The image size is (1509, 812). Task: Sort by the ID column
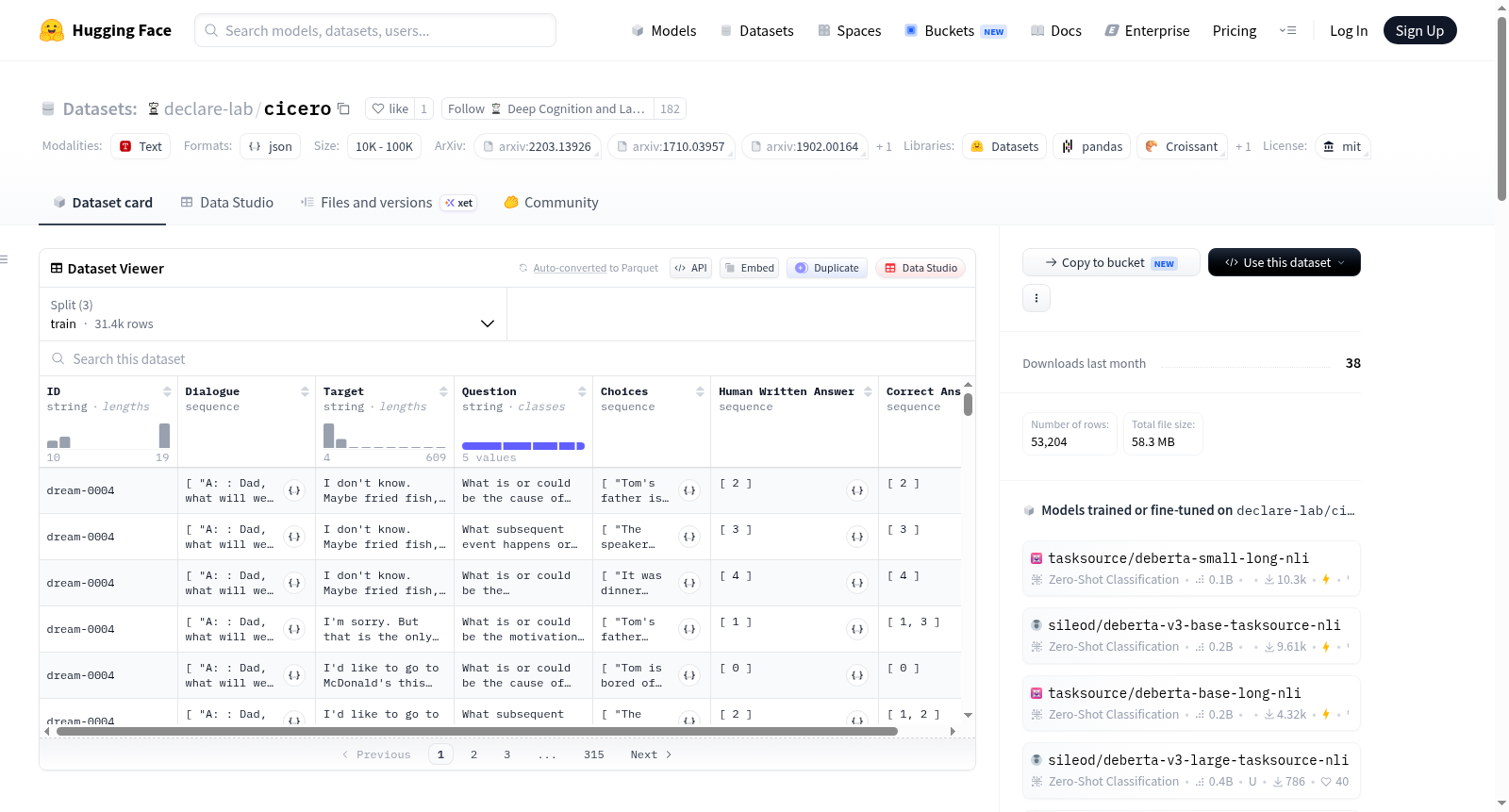167,391
